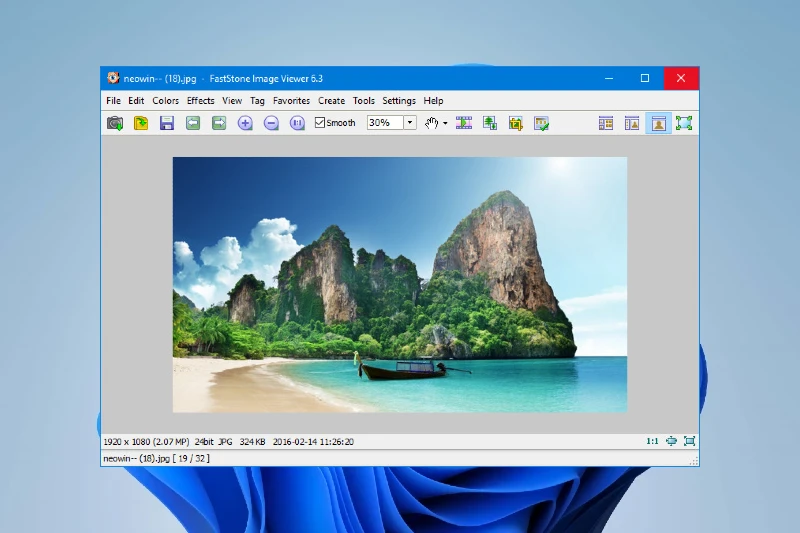
Task: Click the 324 KB file size text
Action: pyautogui.click(x=252, y=442)
